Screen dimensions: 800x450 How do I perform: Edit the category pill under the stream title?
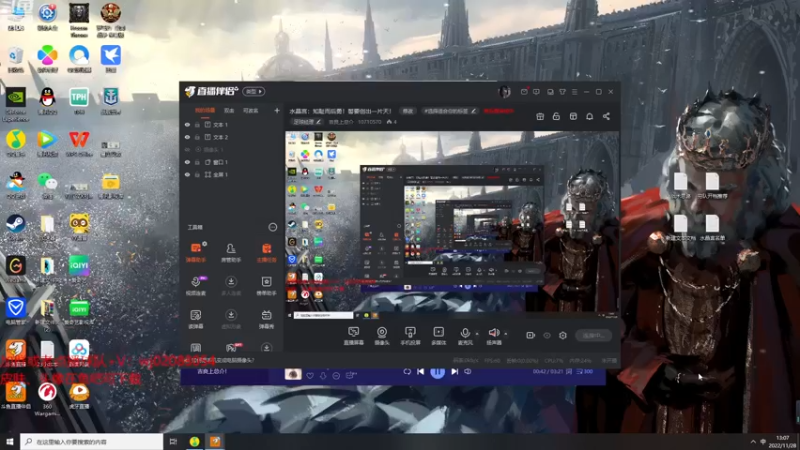click(307, 122)
